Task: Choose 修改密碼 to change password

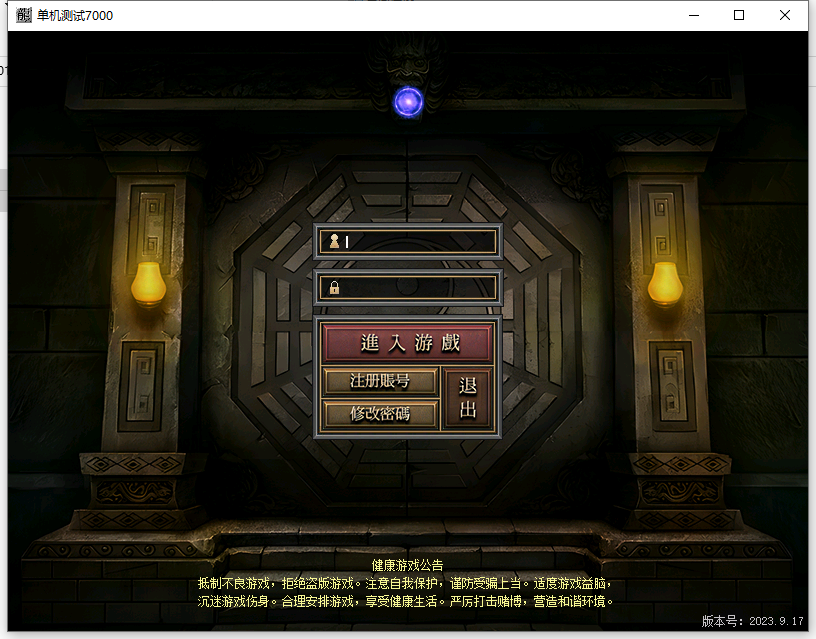Action: click(x=380, y=414)
